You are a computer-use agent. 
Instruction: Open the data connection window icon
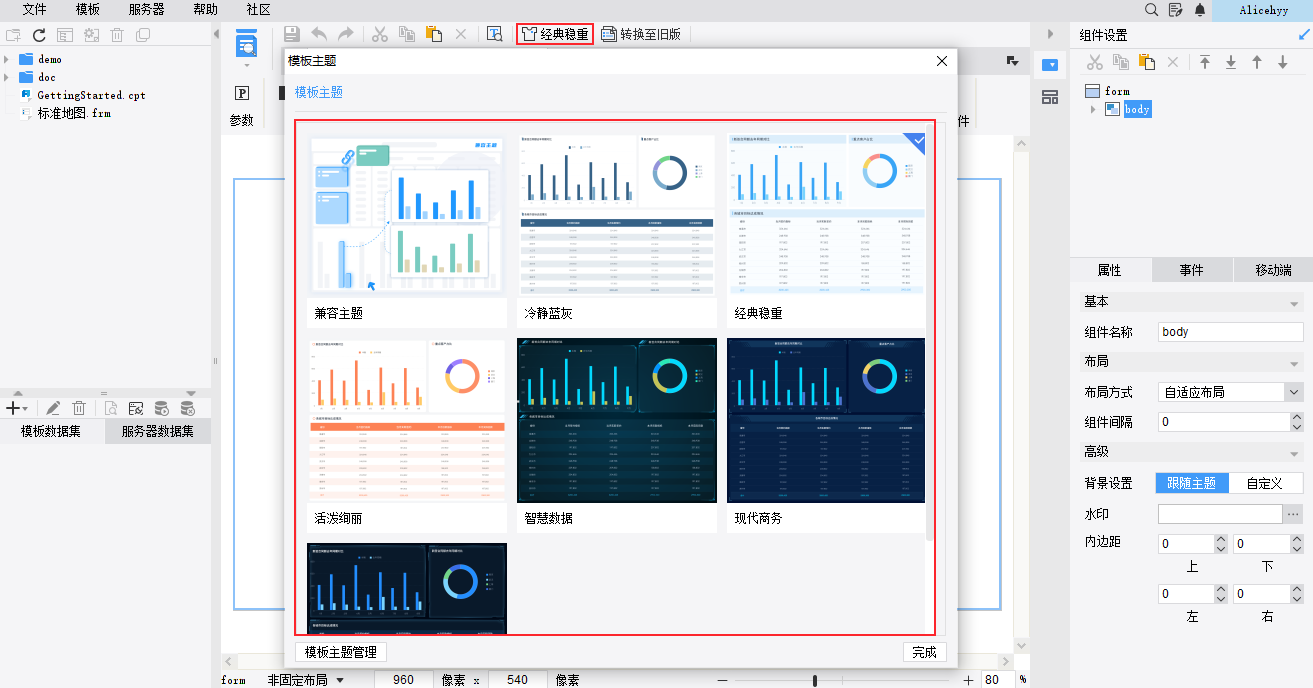click(x=135, y=408)
